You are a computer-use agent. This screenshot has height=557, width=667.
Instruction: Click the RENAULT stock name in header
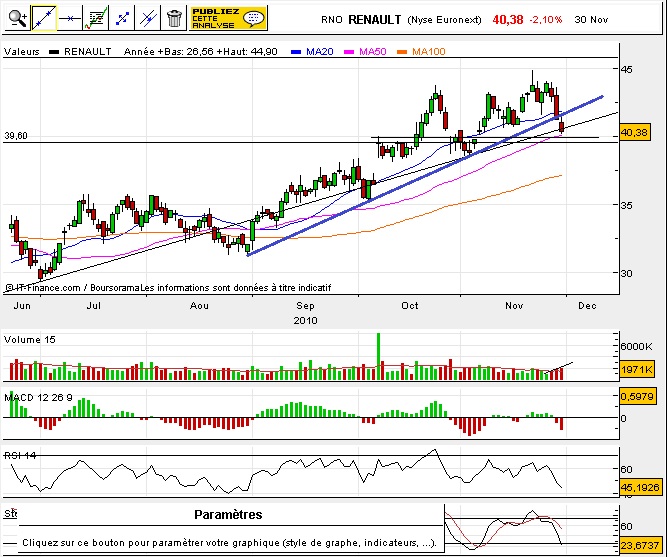374,20
